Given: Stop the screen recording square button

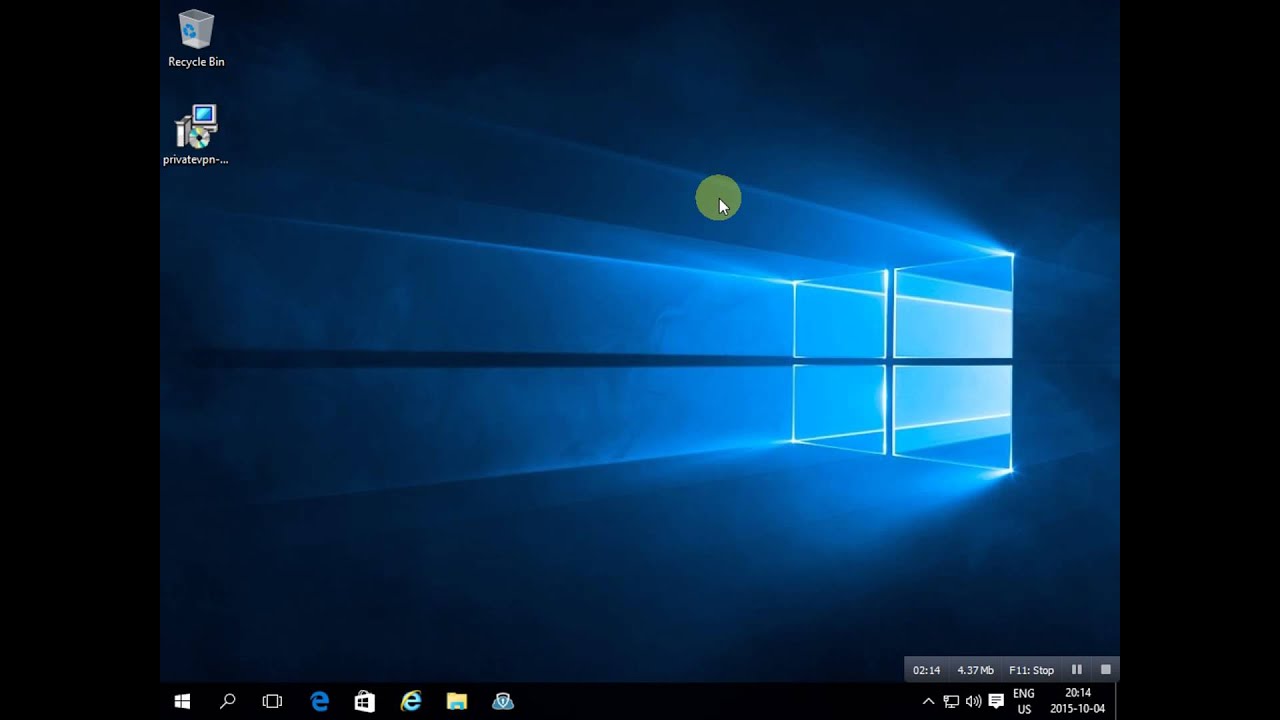Looking at the screenshot, I should [x=1106, y=670].
